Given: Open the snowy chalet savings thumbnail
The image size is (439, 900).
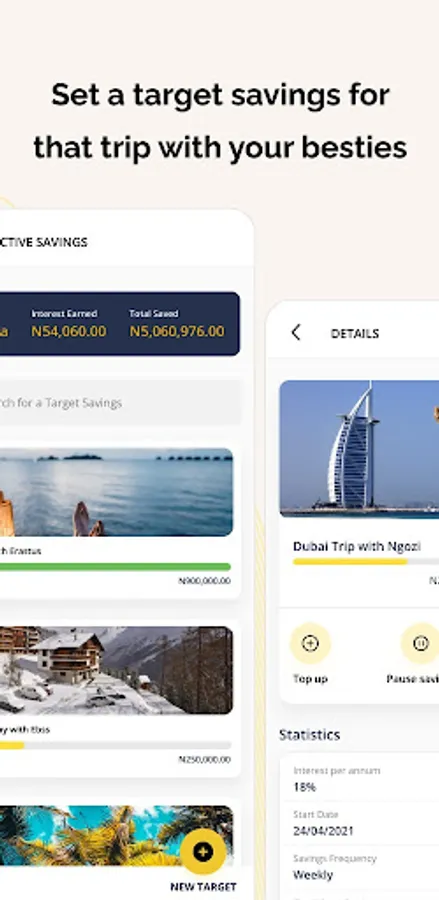Looking at the screenshot, I should coord(116,670).
